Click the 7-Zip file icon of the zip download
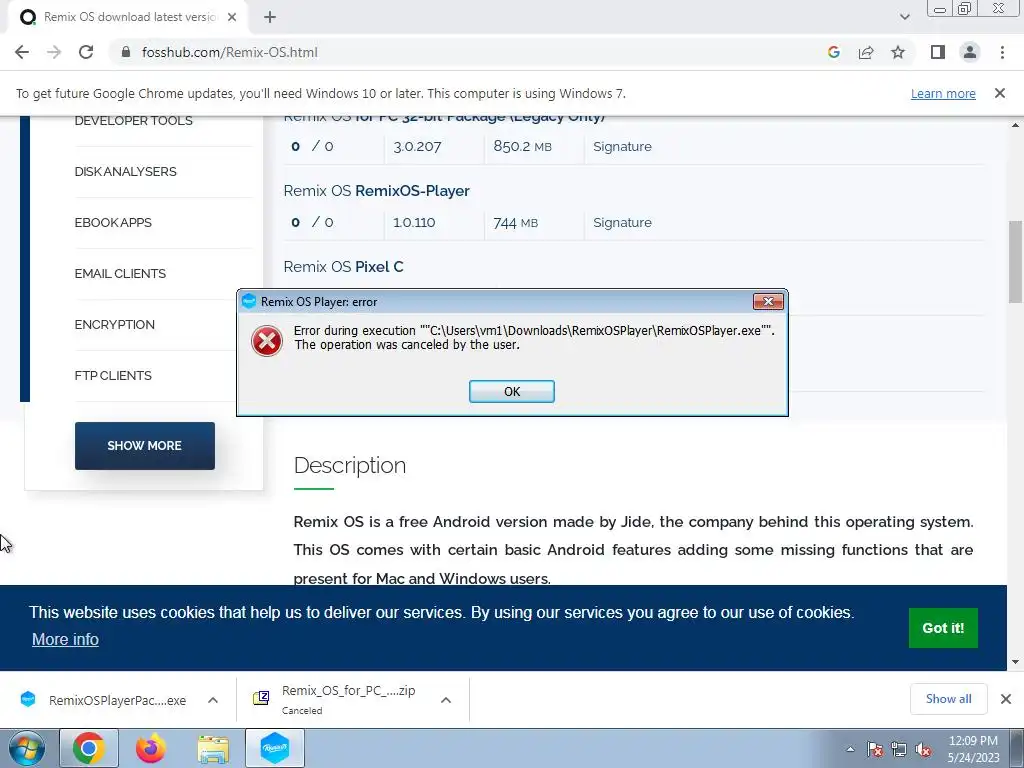Screen dimensions: 1024x768 click(261, 698)
